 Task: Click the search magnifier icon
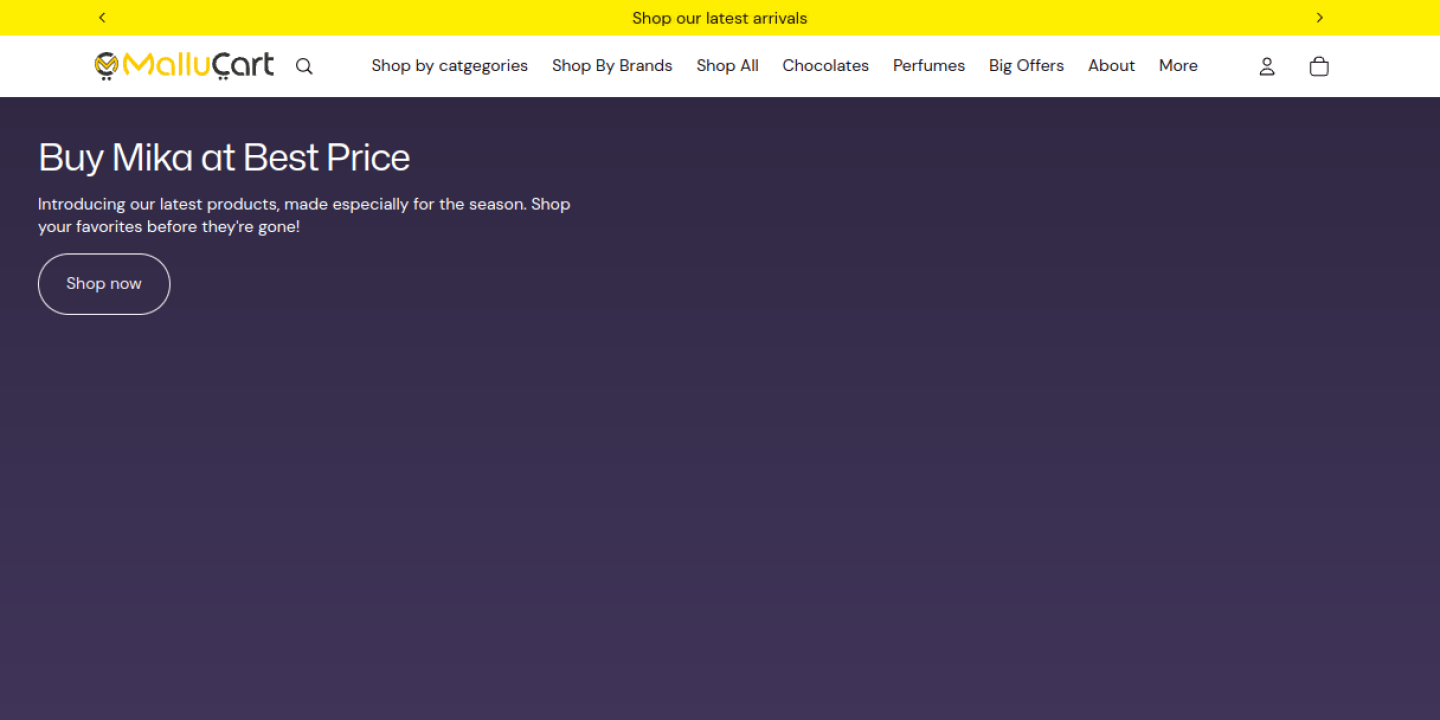coord(304,66)
